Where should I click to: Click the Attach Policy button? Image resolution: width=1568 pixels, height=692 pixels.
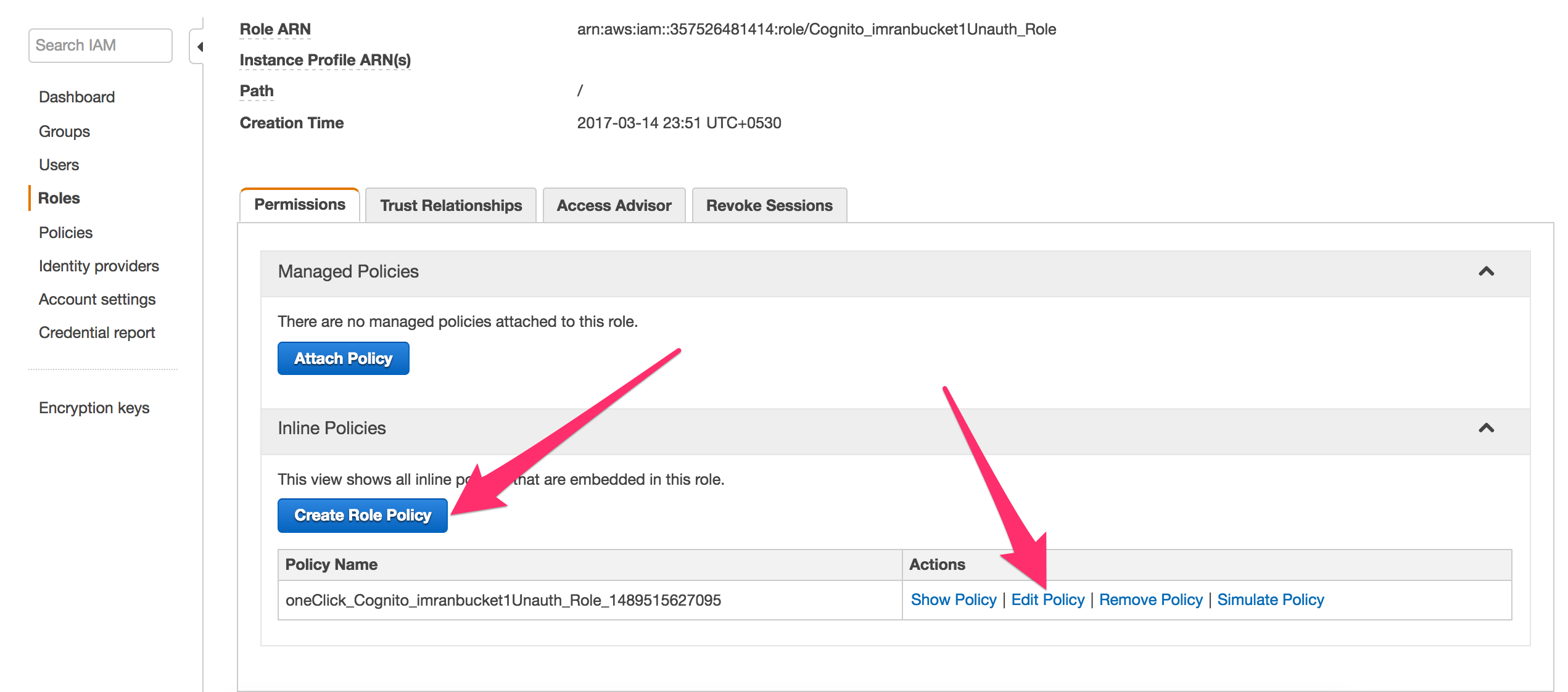point(343,358)
